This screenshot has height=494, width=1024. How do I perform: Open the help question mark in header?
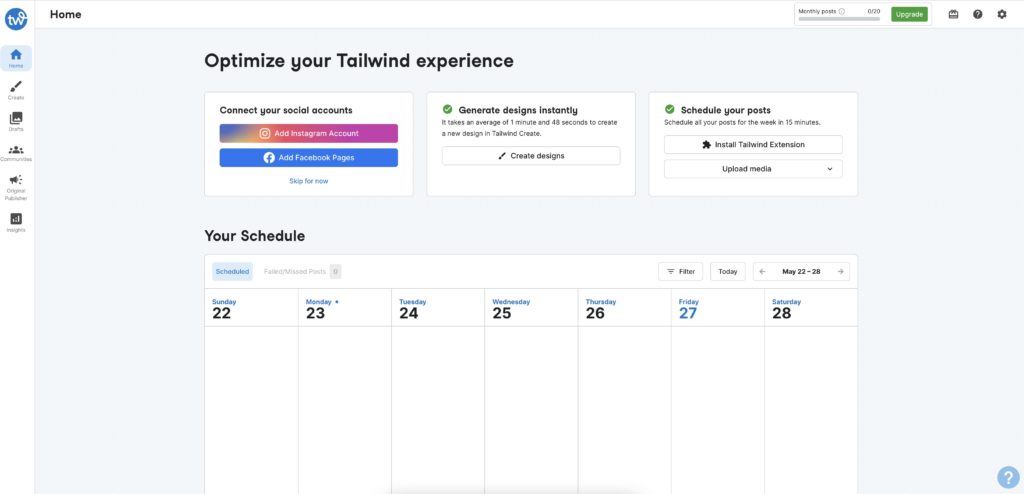[x=978, y=14]
